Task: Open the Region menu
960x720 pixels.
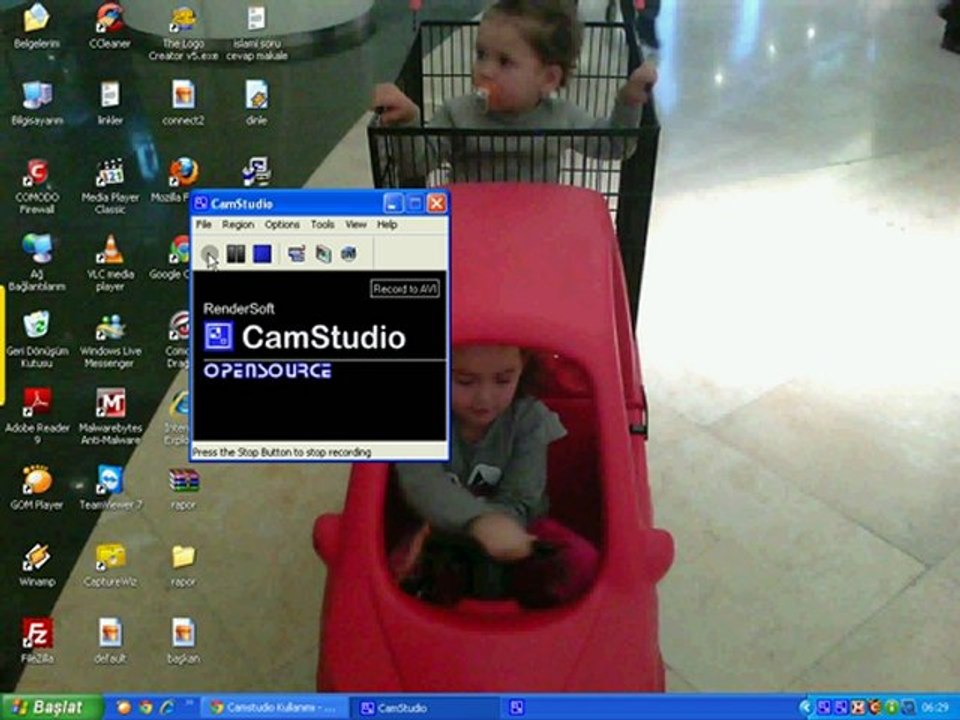Action: click(x=238, y=225)
